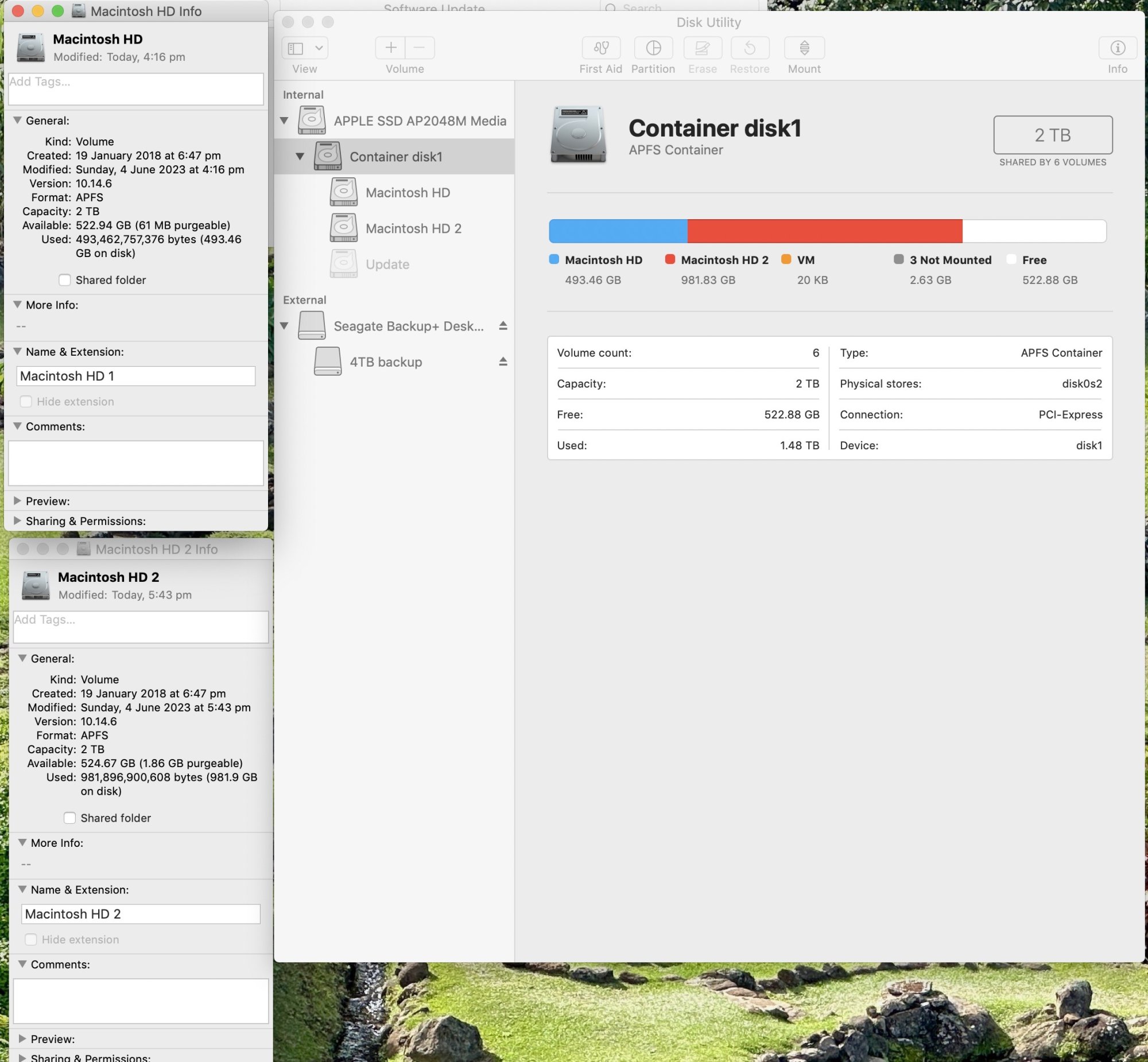Open the Partition tool

653,48
